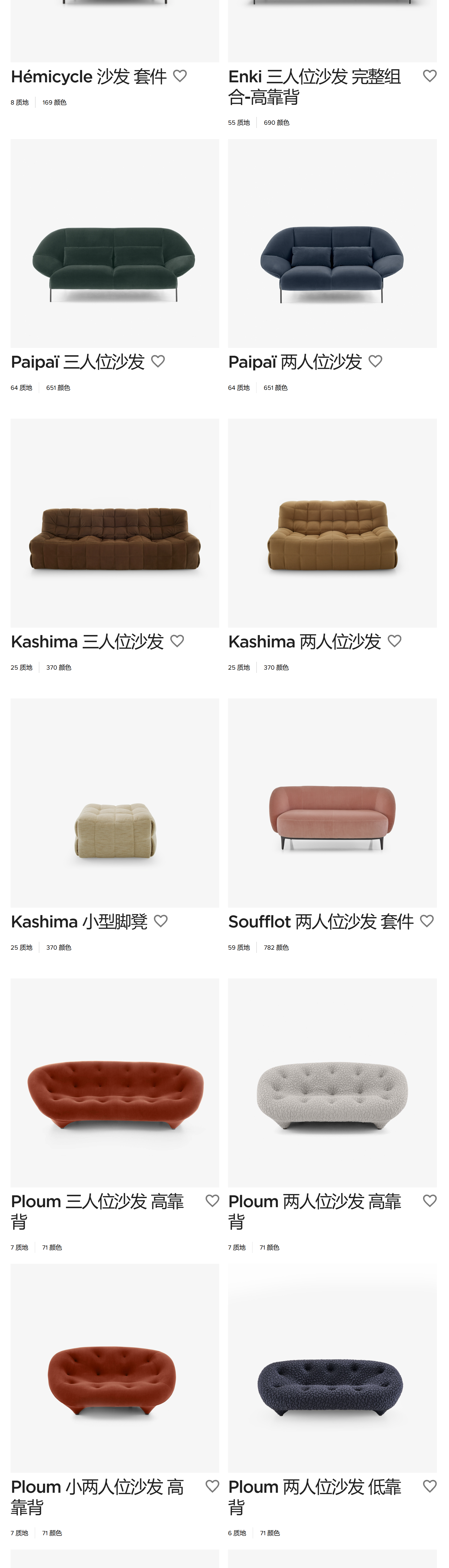The width and height of the screenshot is (449, 1568).
Task: Open Kashima 两人位沙发 product title
Action: (305, 642)
